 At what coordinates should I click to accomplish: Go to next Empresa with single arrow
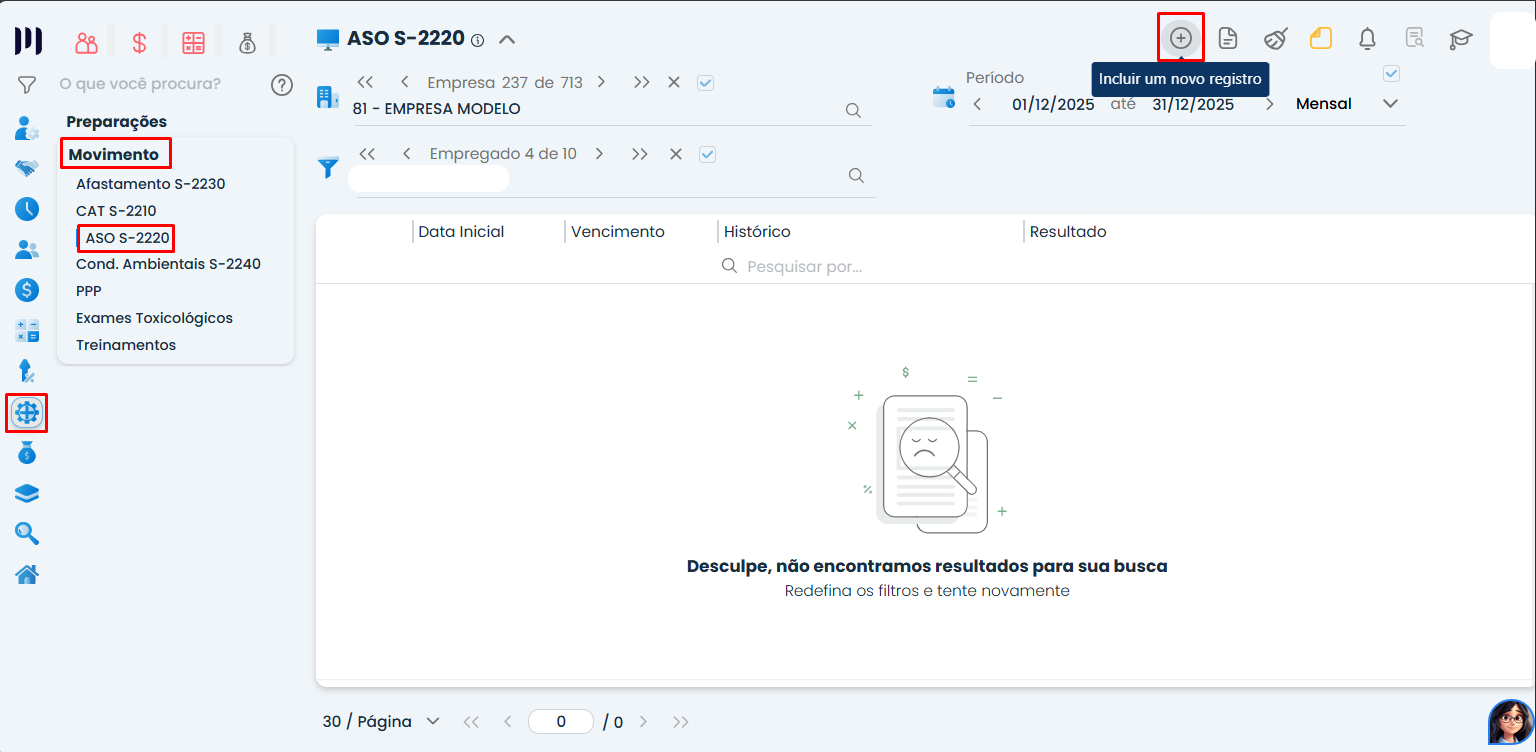click(603, 83)
